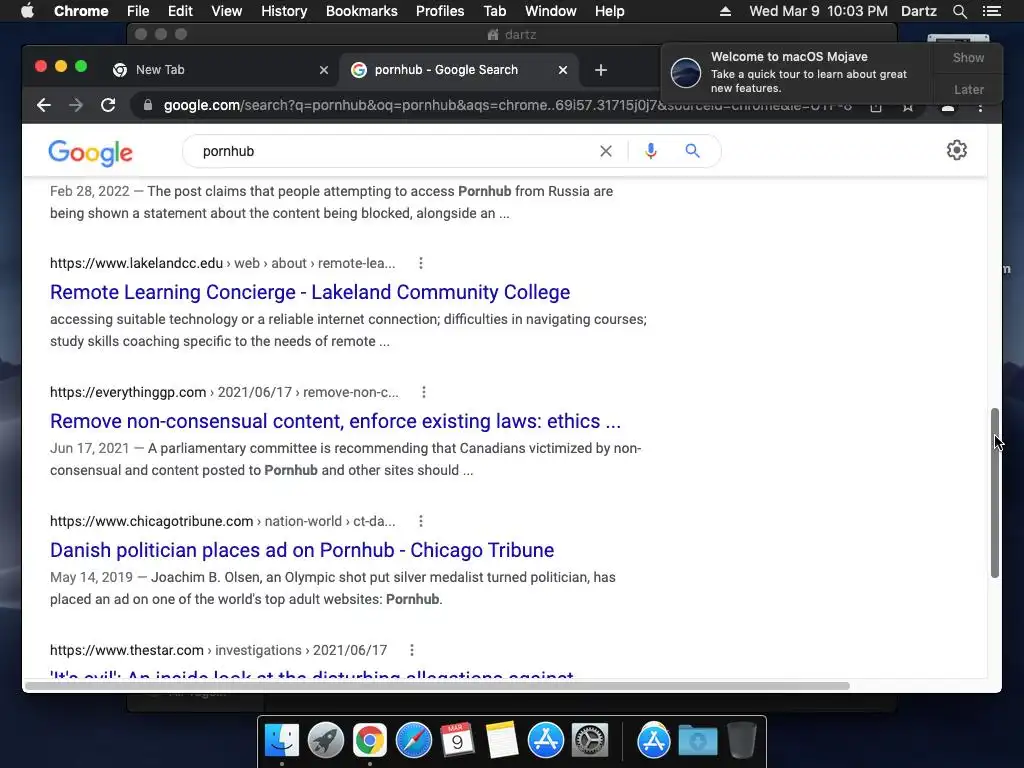Viewport: 1024px width, 768px height.
Task: Open System Preferences from the Dock
Action: coord(590,741)
